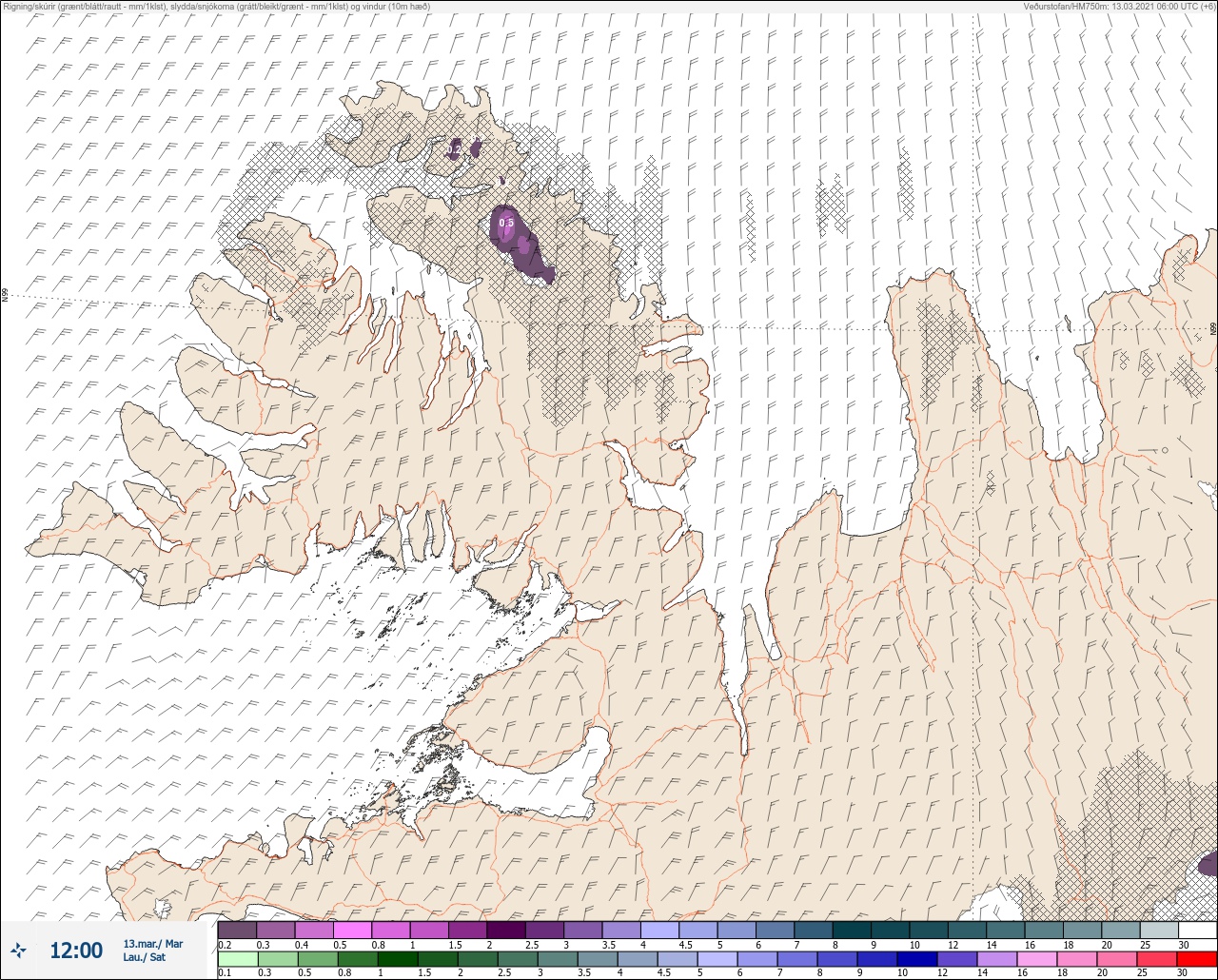This screenshot has height=980, width=1218.
Task: Pick the top-row legend swatch labeled 0.2
Action: click(237, 930)
